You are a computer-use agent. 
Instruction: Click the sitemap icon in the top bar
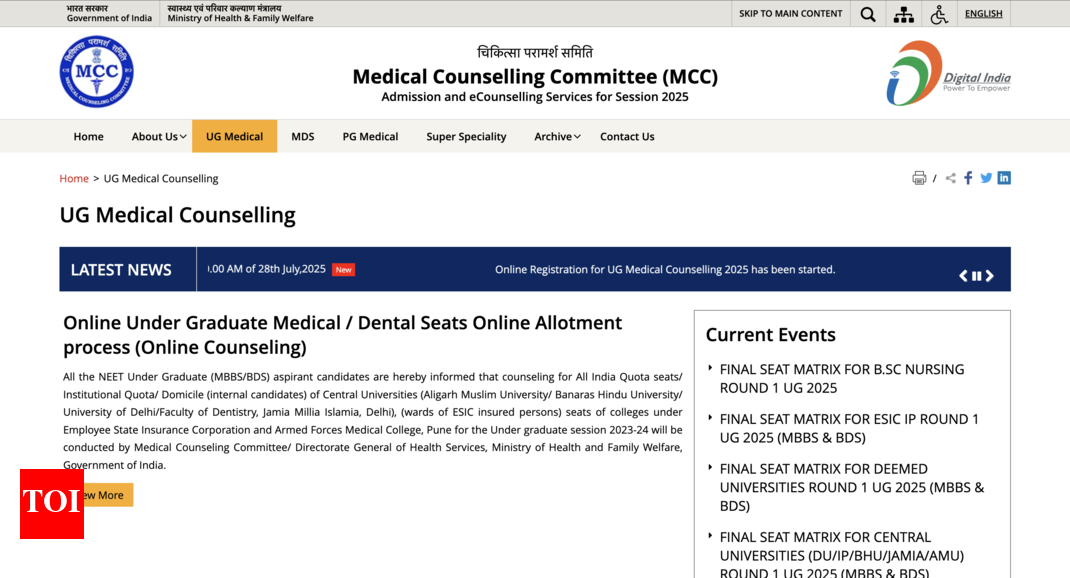(x=903, y=13)
